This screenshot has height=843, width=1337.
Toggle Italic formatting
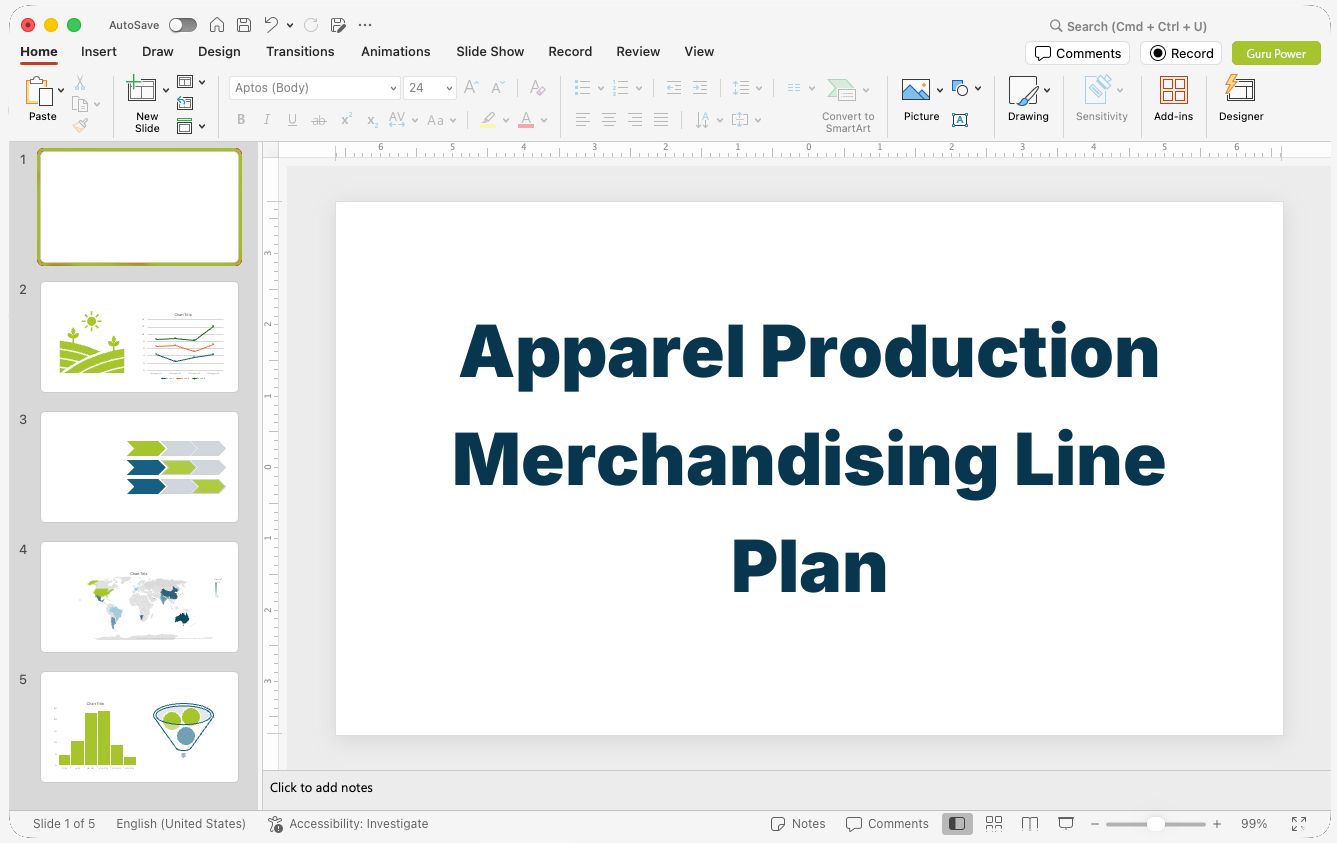tap(267, 120)
